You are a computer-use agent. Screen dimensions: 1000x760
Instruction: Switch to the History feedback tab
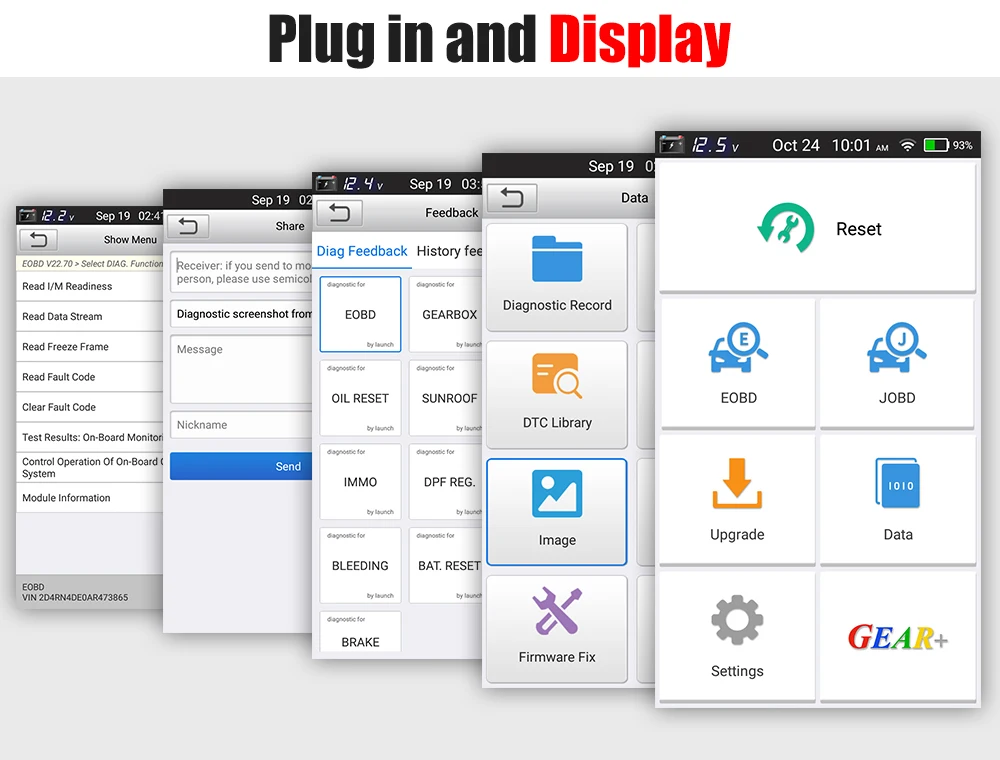click(449, 251)
